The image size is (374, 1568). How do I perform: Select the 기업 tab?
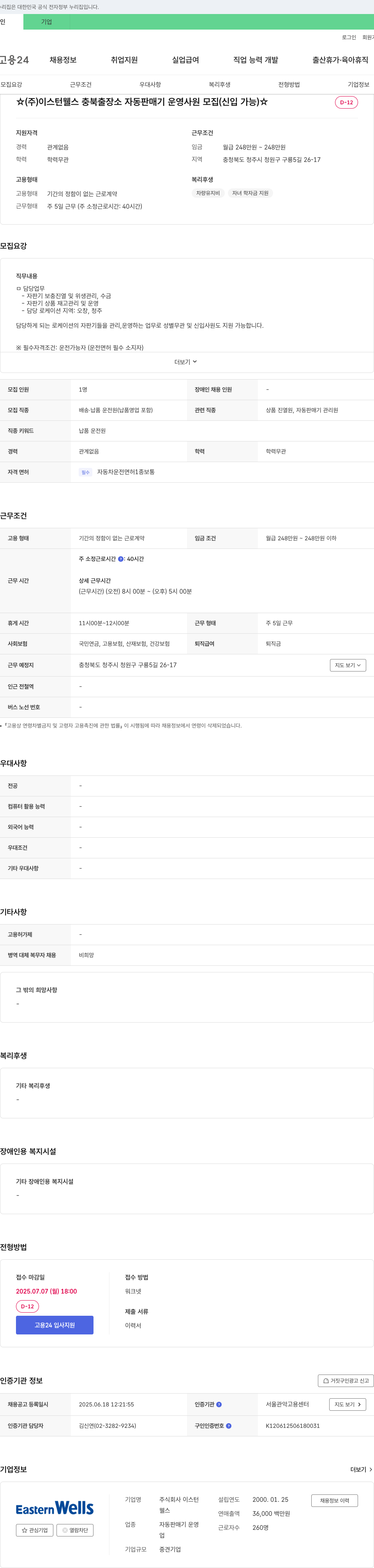pyautogui.click(x=46, y=22)
